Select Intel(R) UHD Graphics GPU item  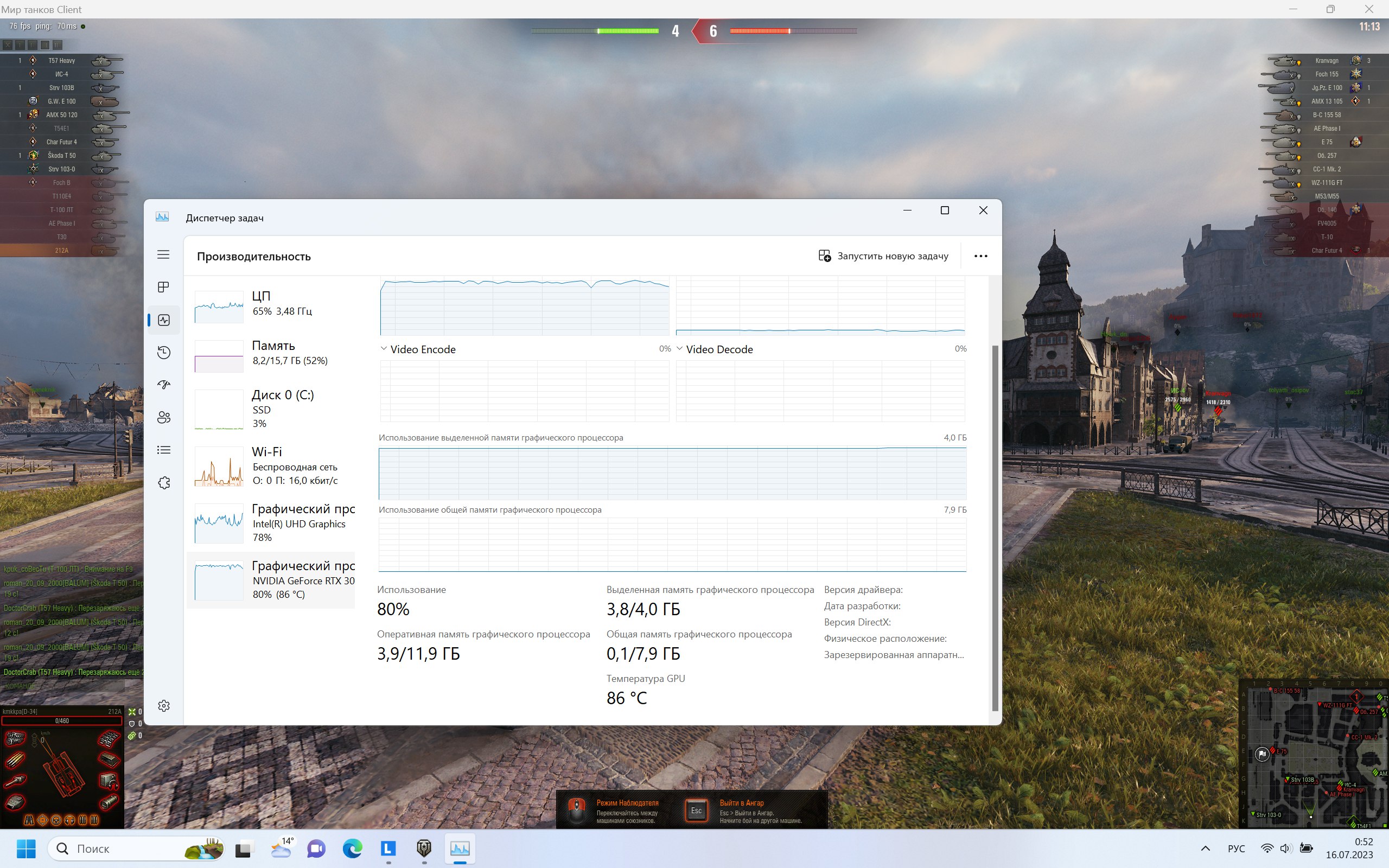coord(271,522)
